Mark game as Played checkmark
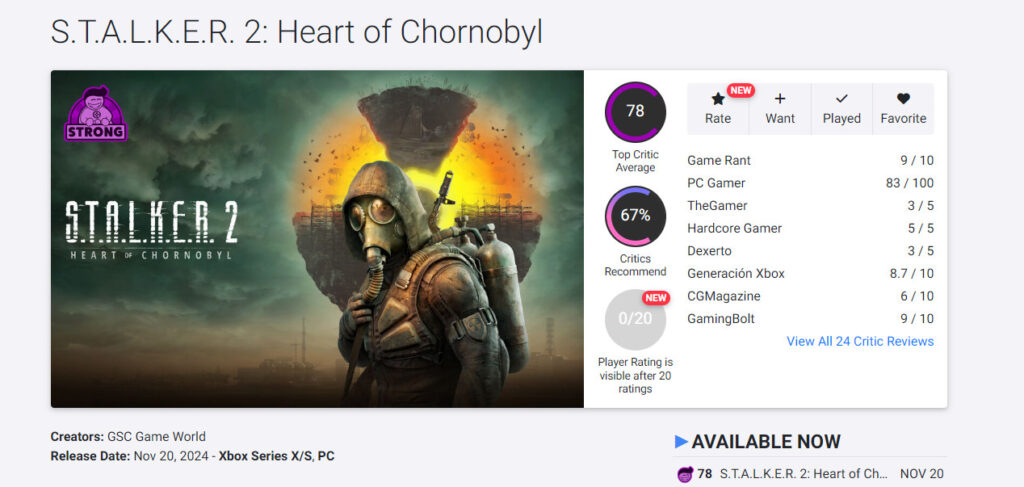Screen dimensions: 1024x487 [841, 99]
